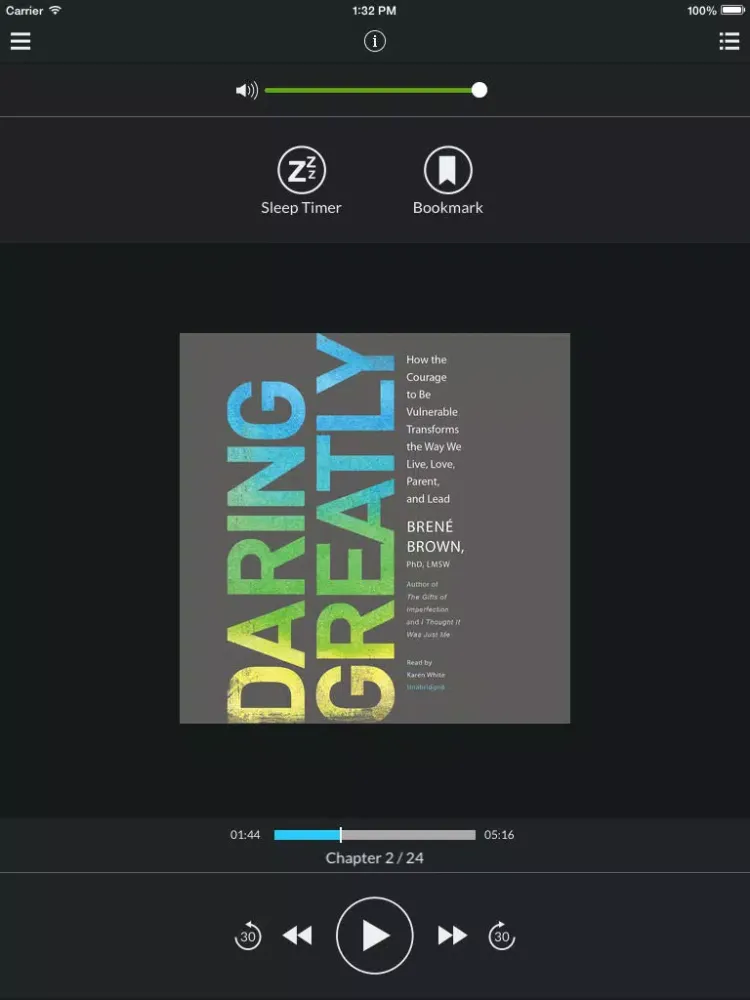Tap the Bookmark icon

point(448,170)
